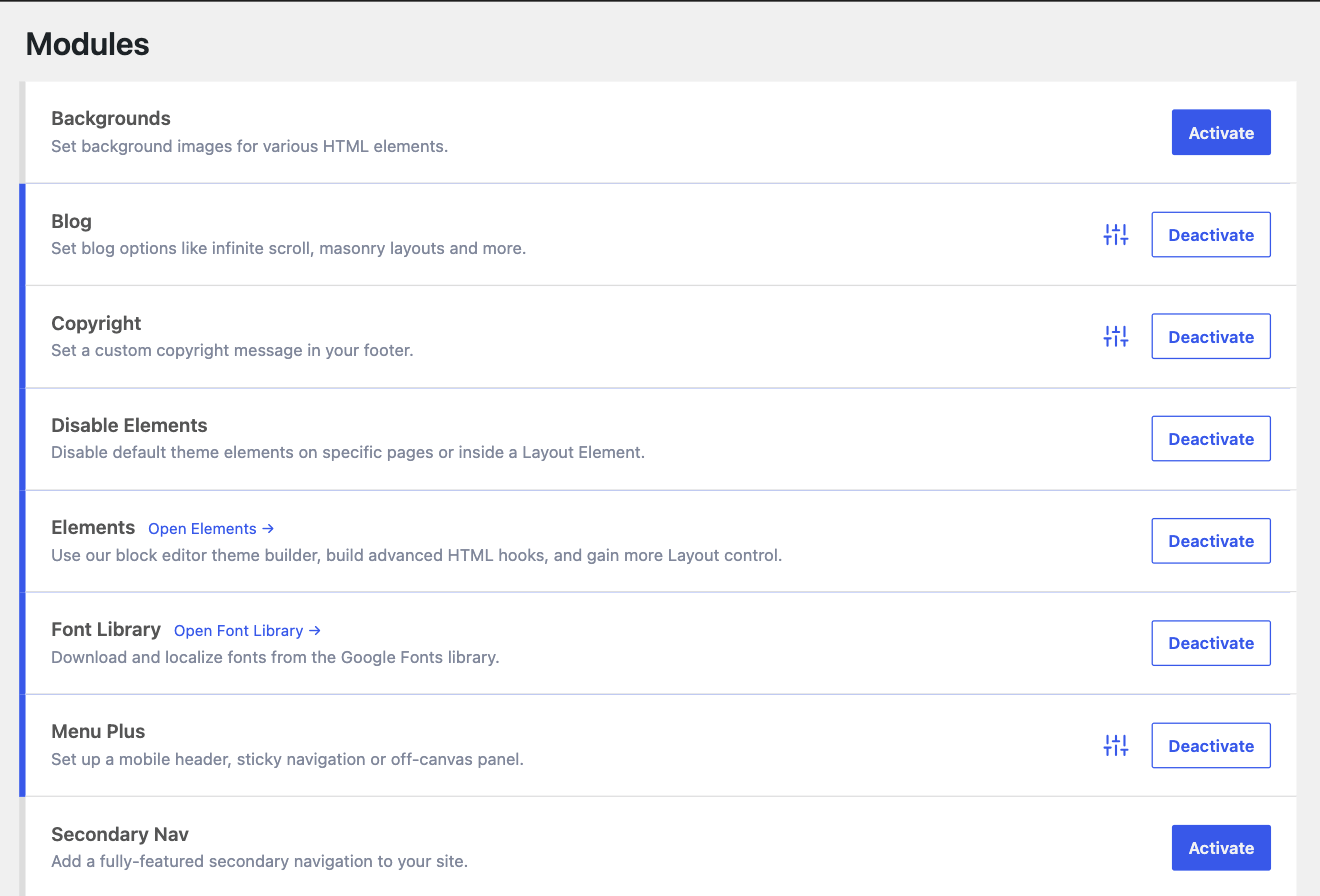Image resolution: width=1320 pixels, height=896 pixels.
Task: Click description 'Disable default theme elements on specific pages'
Action: coord(348,452)
